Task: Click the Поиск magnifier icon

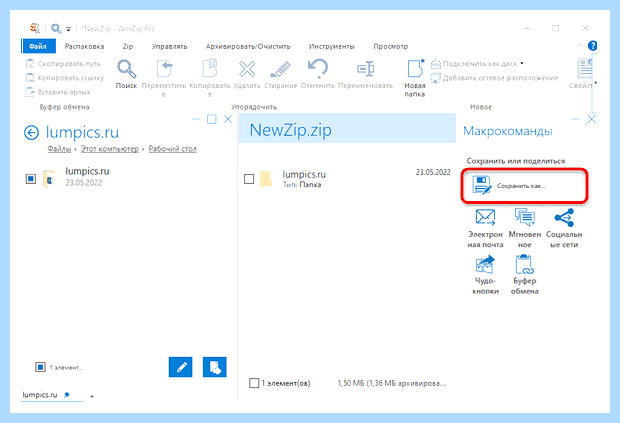Action: tap(127, 69)
